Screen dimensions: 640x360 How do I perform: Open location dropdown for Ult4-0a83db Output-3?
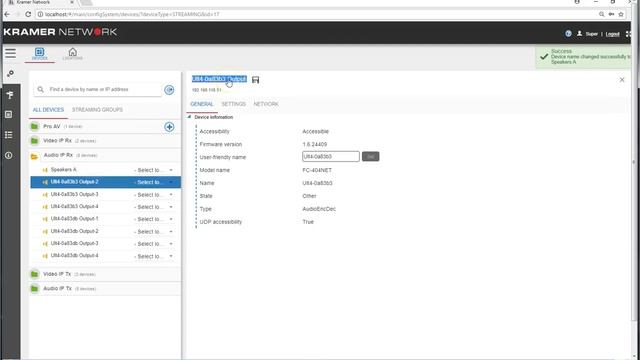pos(153,244)
